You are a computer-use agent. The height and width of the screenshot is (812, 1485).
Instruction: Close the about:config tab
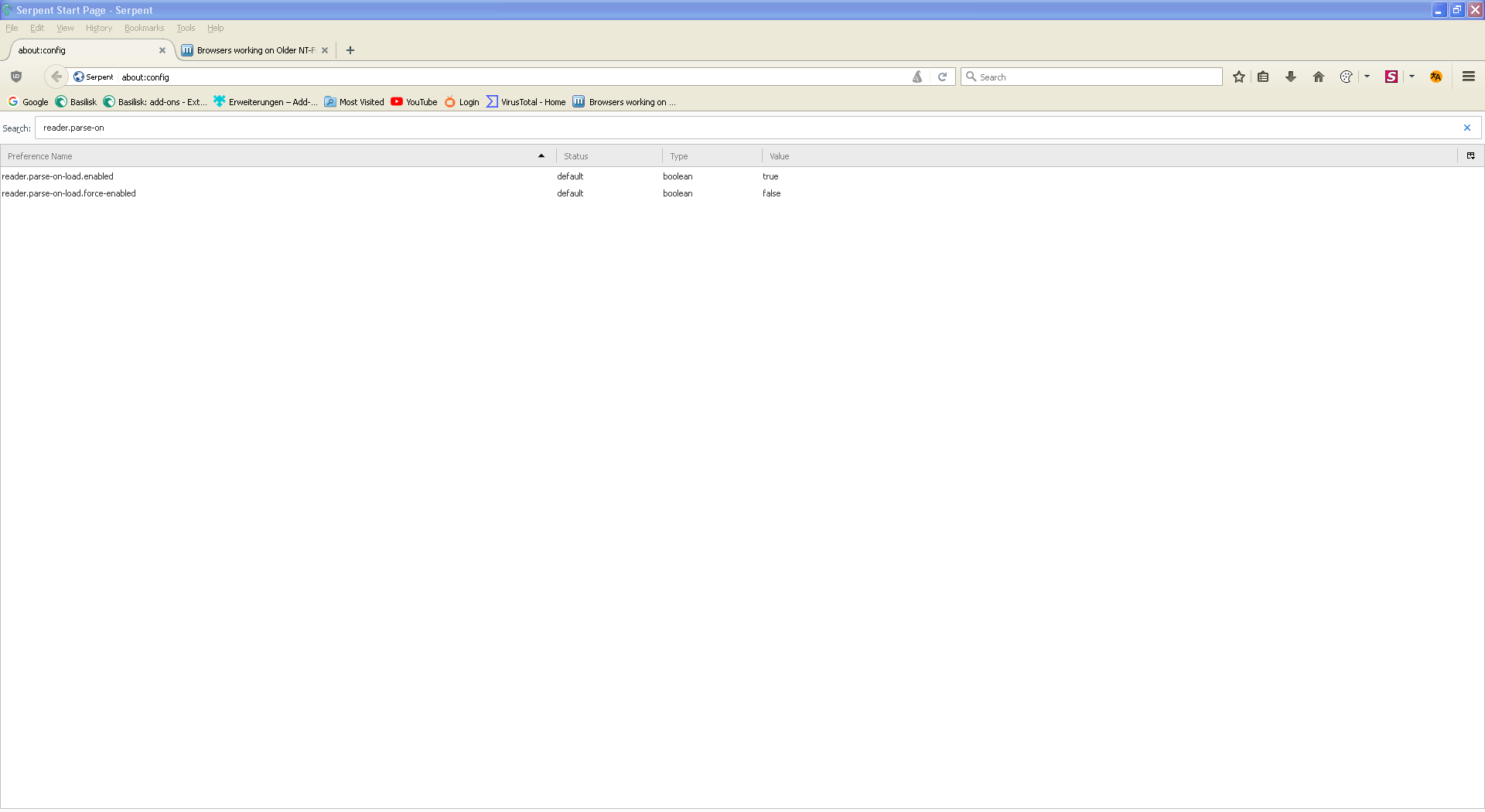(x=162, y=50)
